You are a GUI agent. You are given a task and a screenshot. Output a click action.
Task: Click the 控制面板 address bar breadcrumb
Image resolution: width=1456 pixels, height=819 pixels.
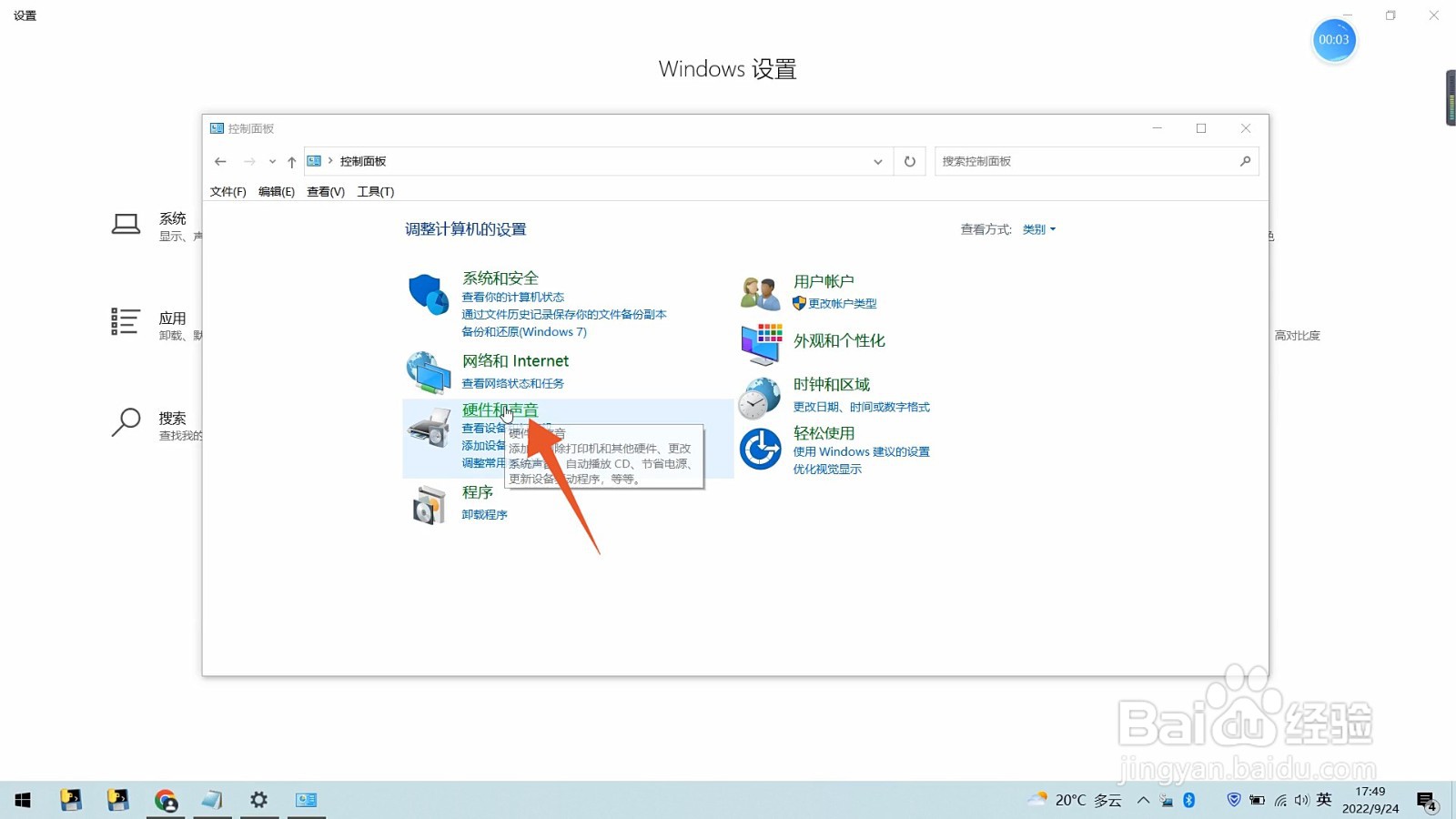click(363, 161)
